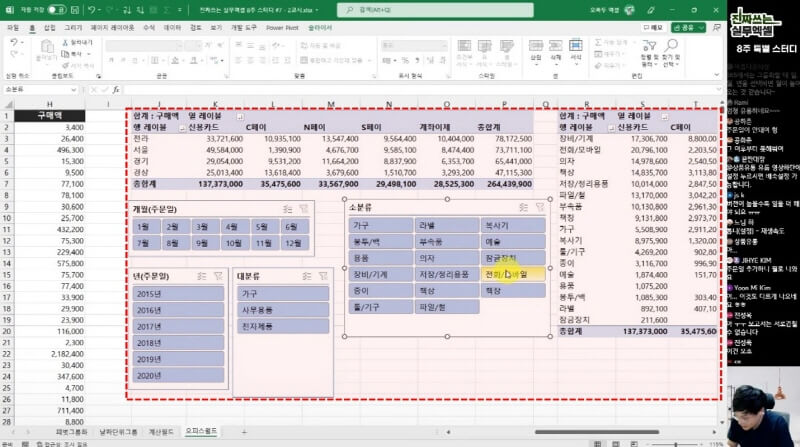Viewport: 800px width, 447px height.
Task: Select highlighted 전화/모바일 item in 소분류 slicer
Action: point(513,275)
